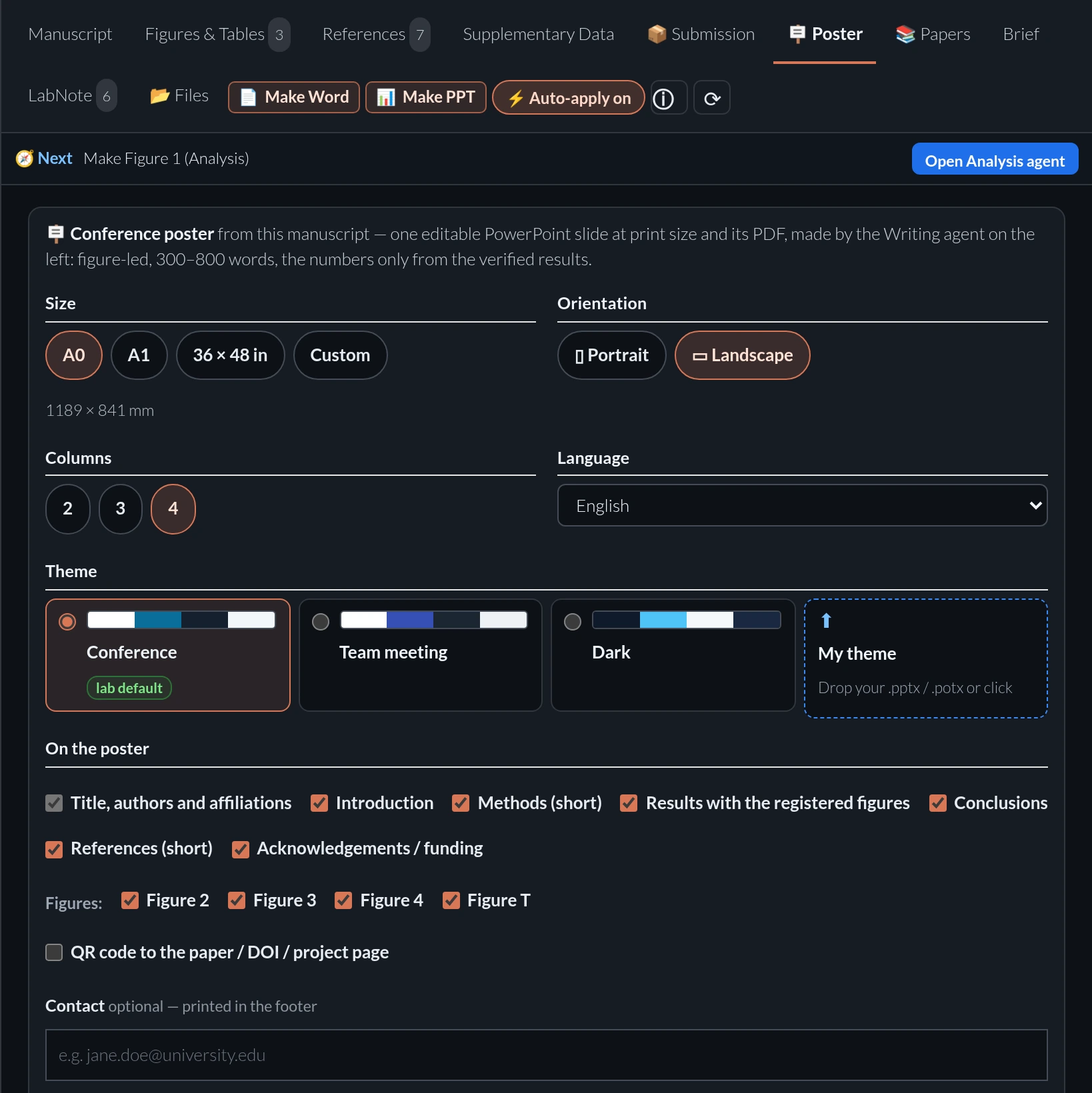Click the Contact email input field
The image size is (1092, 1093).
(546, 1055)
